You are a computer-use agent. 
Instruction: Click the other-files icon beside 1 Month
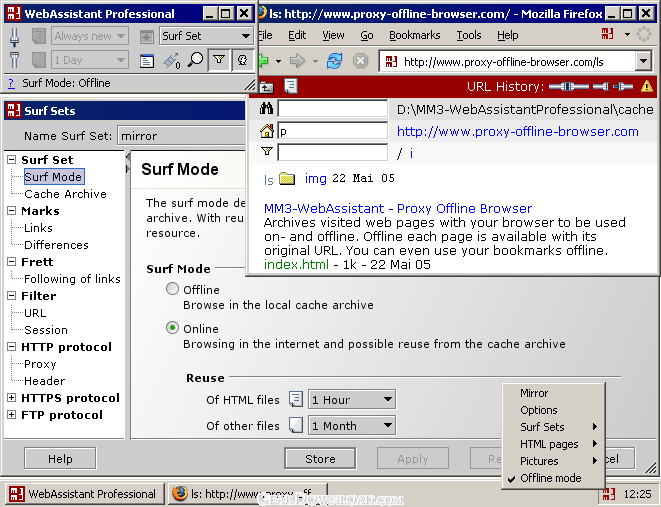(x=296, y=425)
